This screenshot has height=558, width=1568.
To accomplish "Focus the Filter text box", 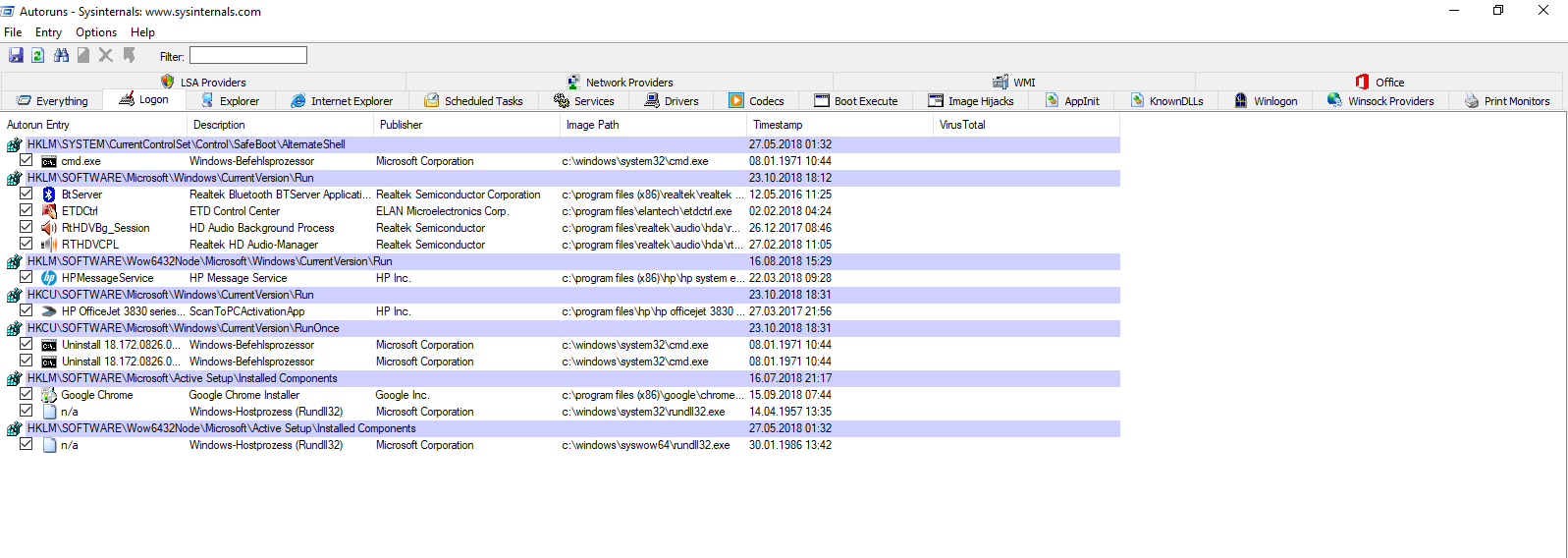I will coord(248,56).
